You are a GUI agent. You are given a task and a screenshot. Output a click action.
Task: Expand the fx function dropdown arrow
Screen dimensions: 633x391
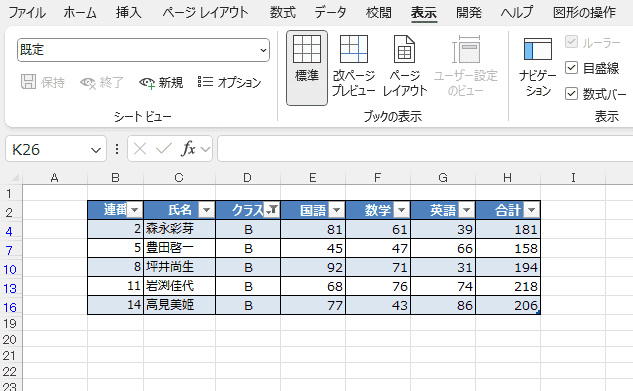point(205,149)
